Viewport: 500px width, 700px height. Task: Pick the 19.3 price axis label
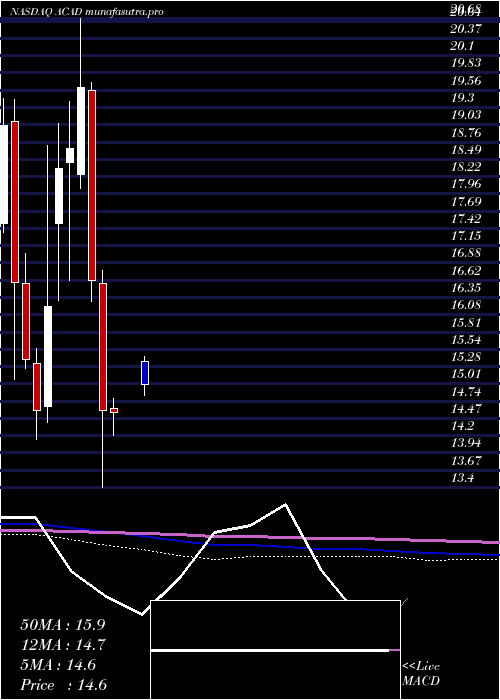[463, 98]
